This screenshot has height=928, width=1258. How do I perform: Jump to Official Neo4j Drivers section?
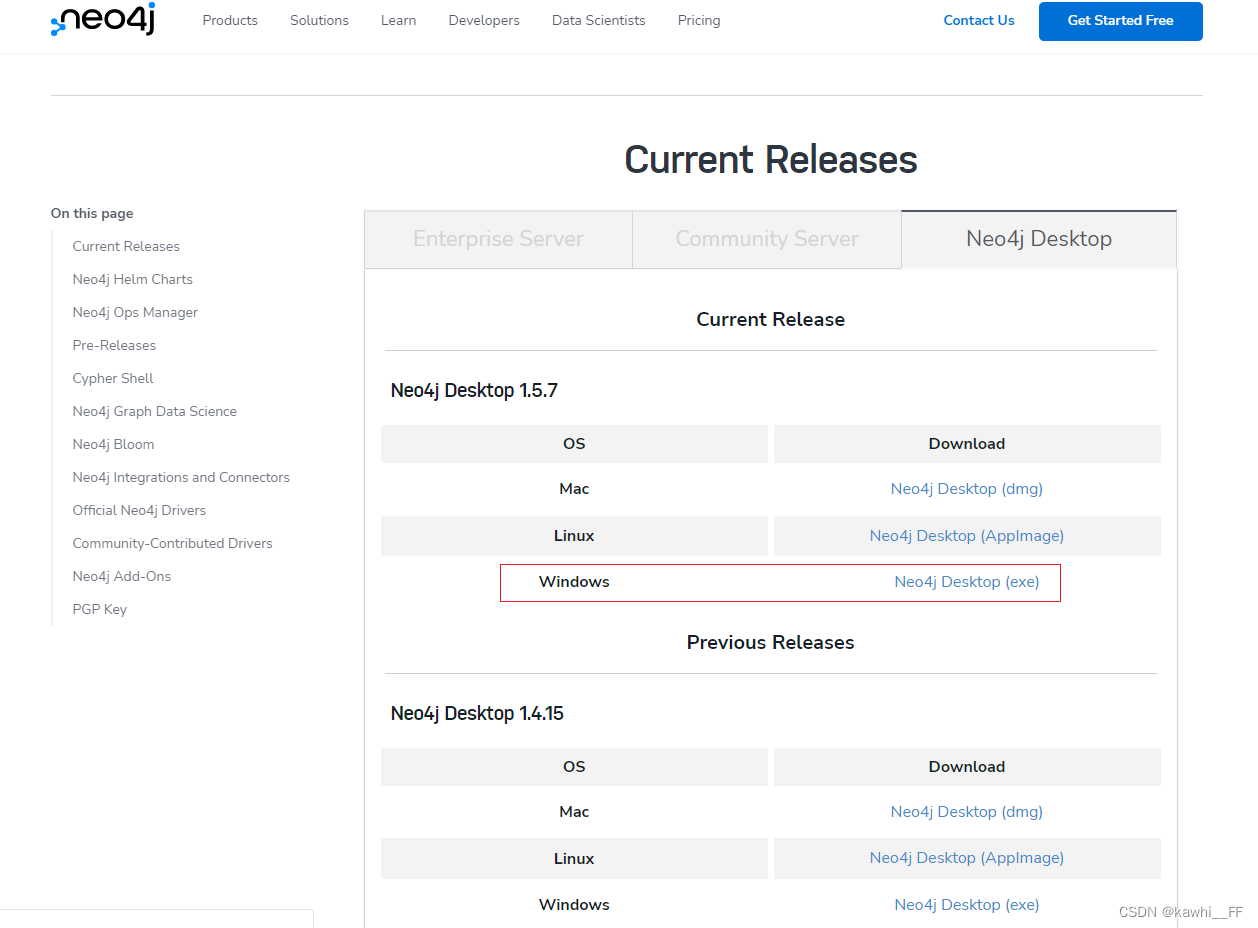(139, 510)
